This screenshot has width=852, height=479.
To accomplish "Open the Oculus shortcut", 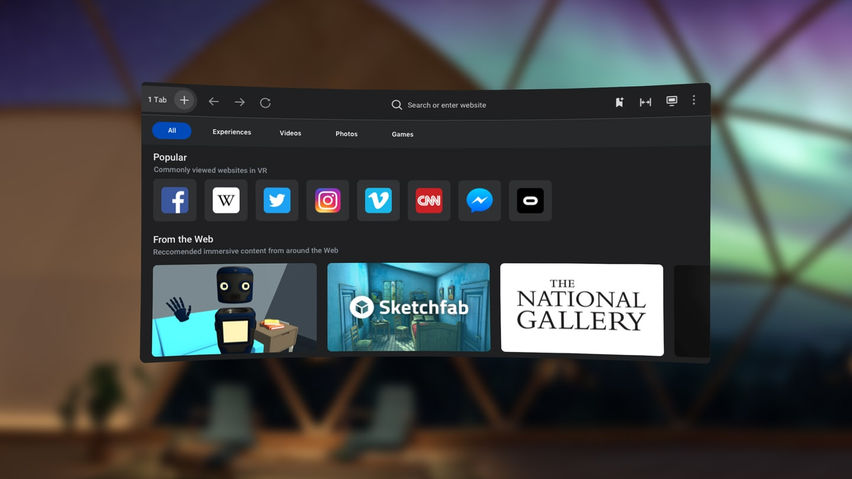I will (530, 201).
